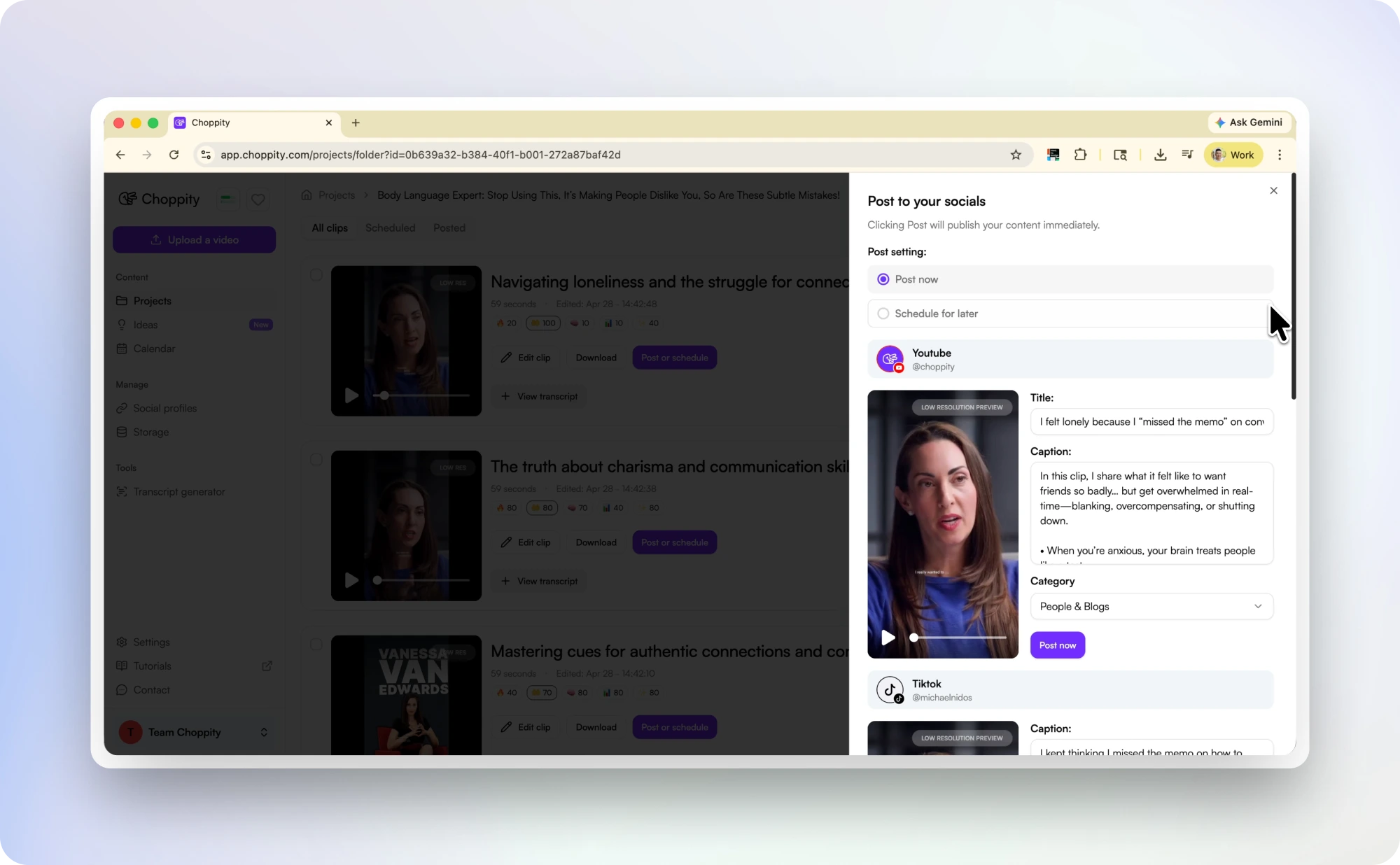
Task: Open Contact in the sidebar
Action: point(194,689)
